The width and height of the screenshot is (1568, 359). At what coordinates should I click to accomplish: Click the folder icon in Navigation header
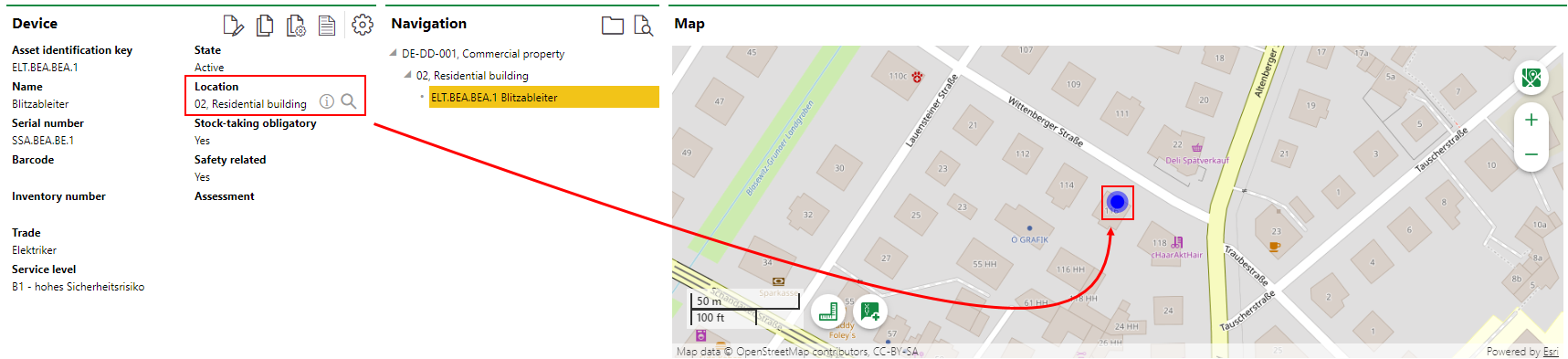coord(613,26)
